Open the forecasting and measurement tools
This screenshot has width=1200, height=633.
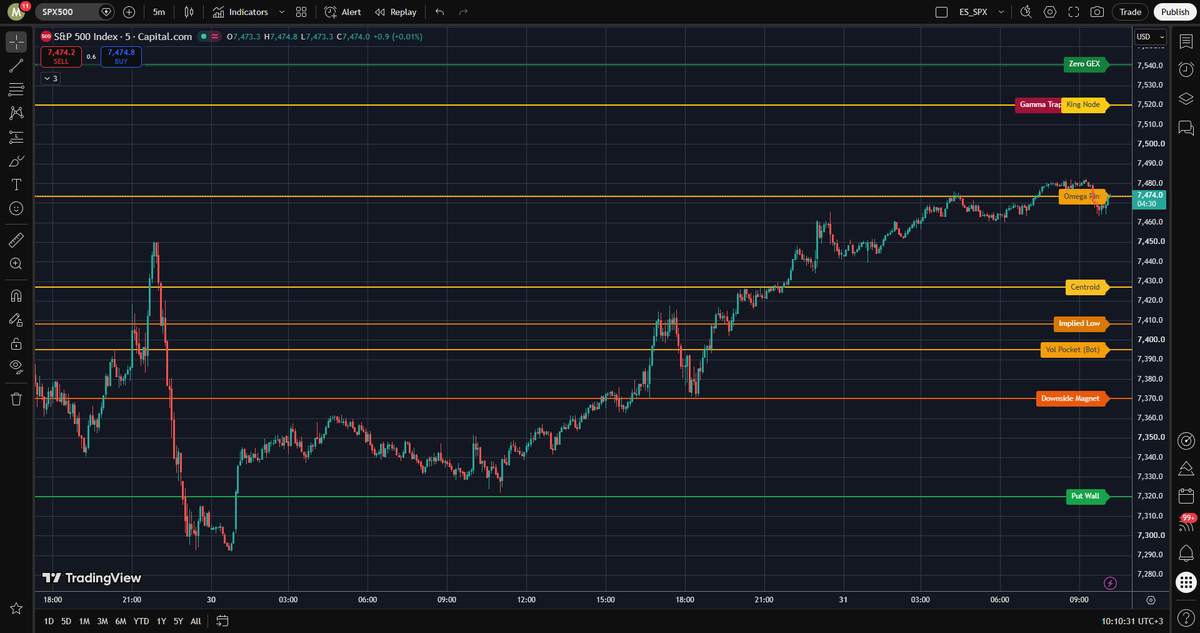(16, 137)
